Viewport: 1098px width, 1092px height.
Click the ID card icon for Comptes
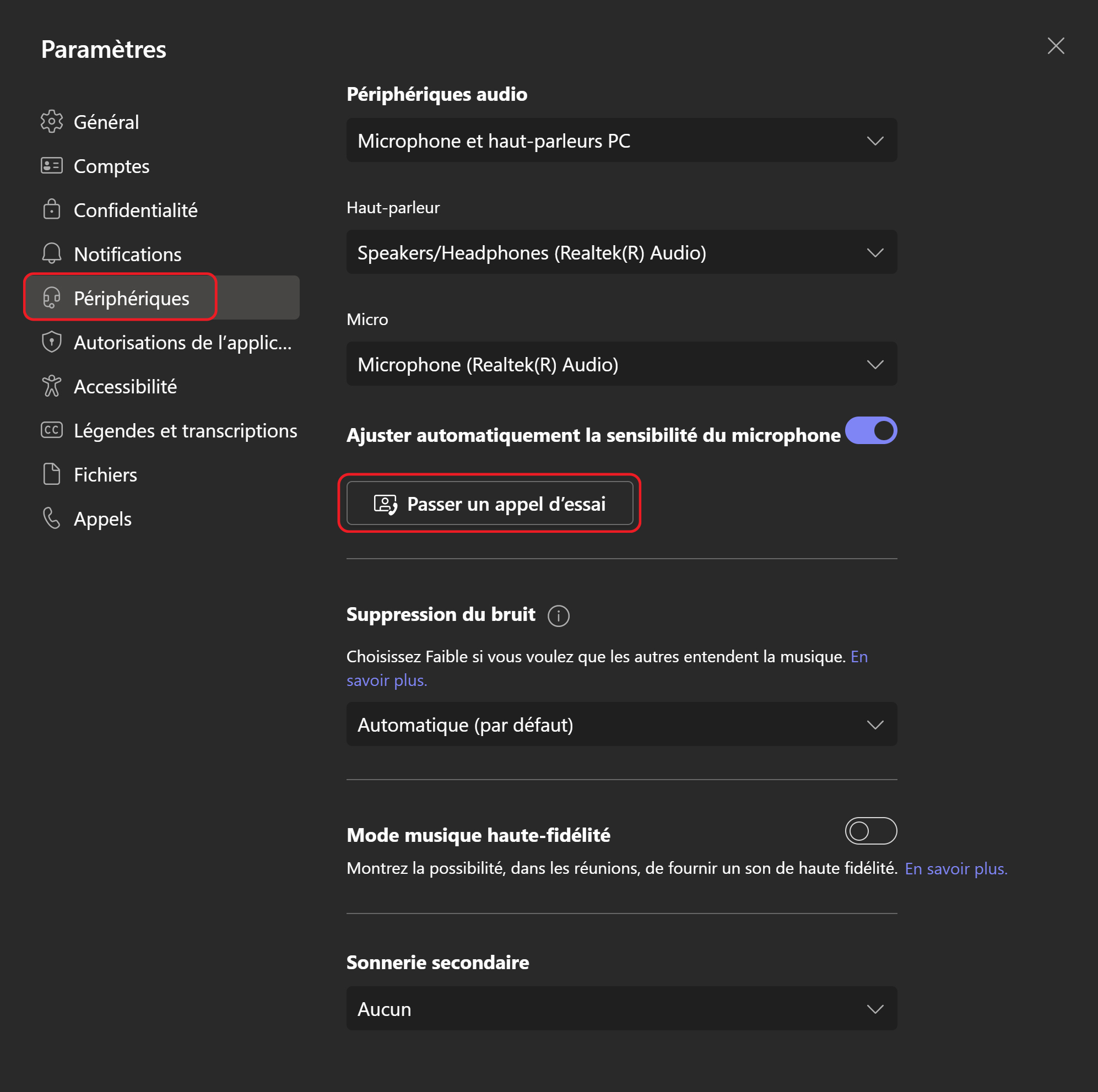pyautogui.click(x=52, y=165)
